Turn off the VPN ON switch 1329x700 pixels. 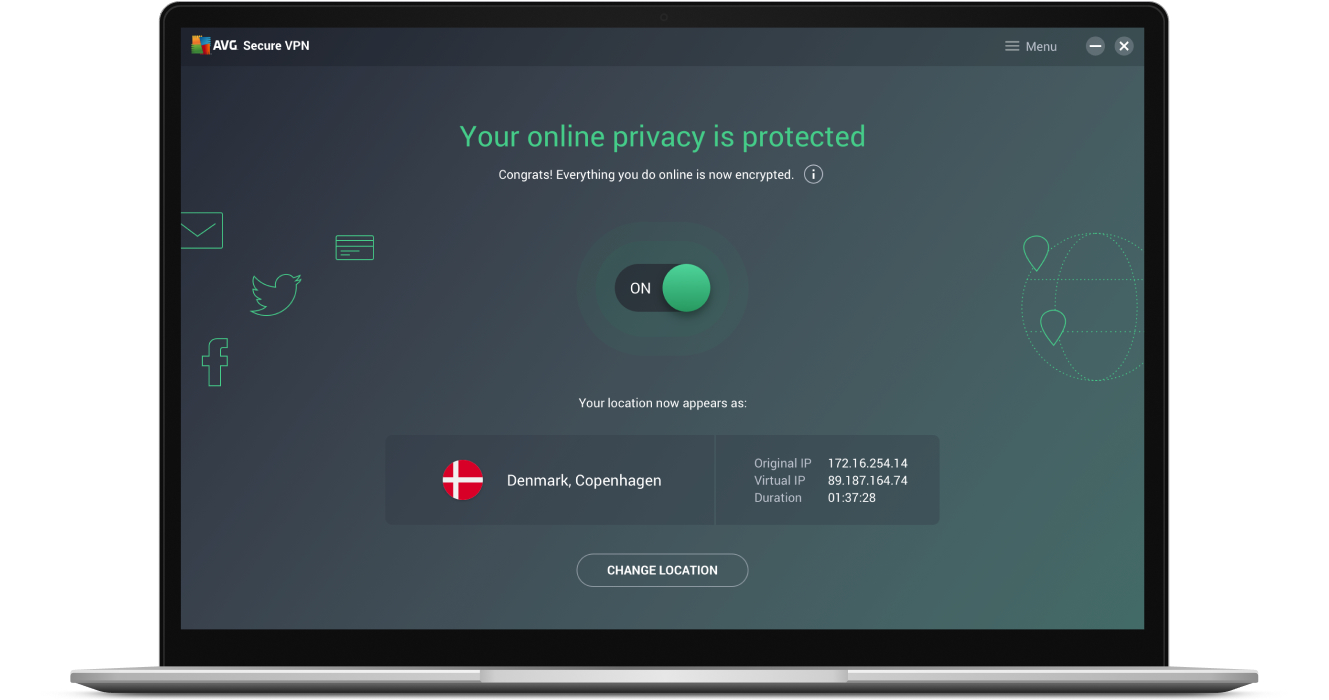coord(663,288)
